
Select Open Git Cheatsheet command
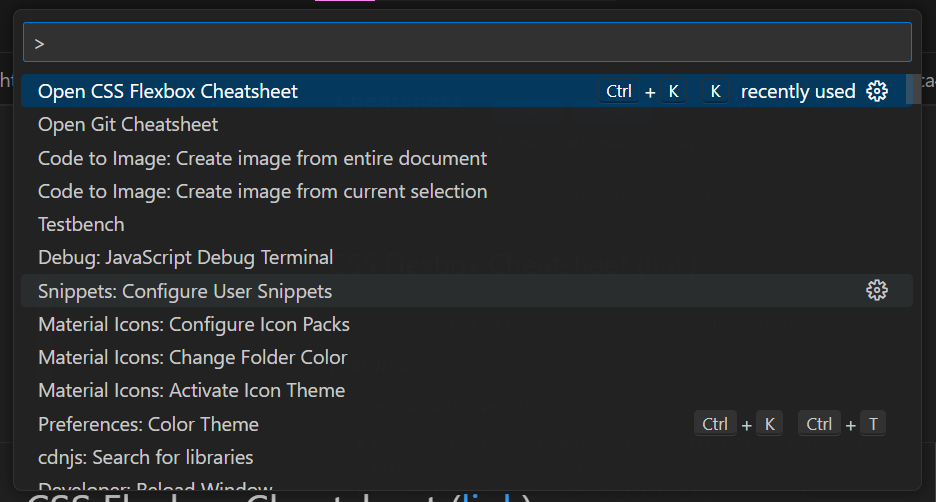point(128,125)
